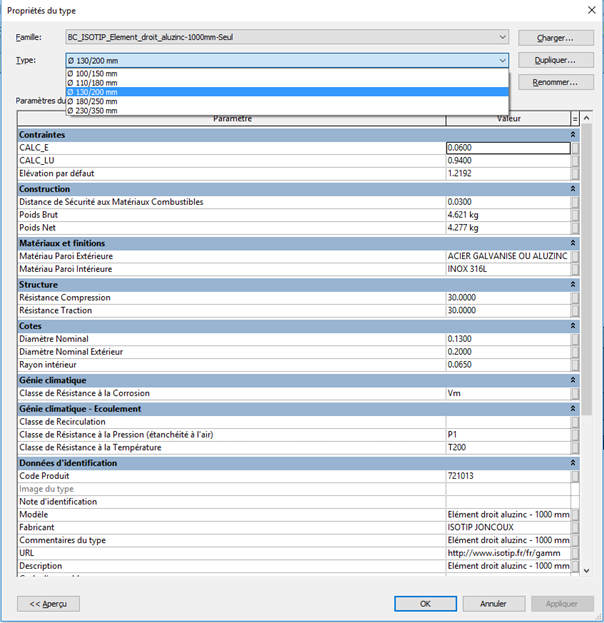Click the associate button for Matériau Paroi Intérieure
This screenshot has height=623, width=604.
[575, 269]
